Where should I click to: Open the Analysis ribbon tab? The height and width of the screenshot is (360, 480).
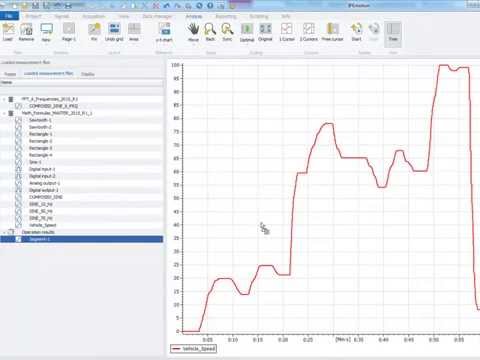pos(194,16)
